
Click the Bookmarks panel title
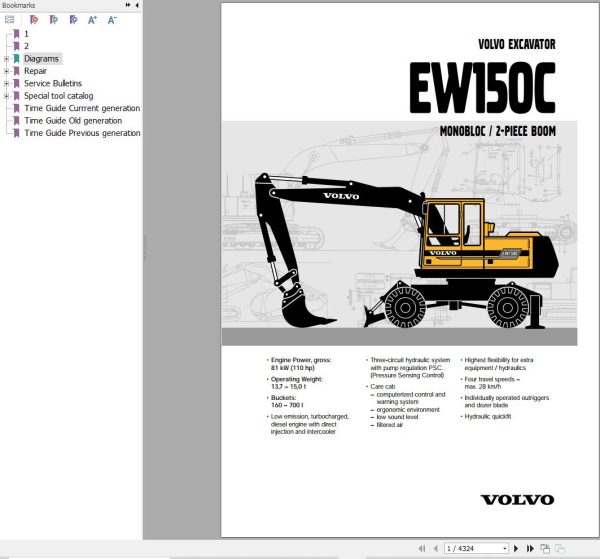pyautogui.click(x=18, y=5)
